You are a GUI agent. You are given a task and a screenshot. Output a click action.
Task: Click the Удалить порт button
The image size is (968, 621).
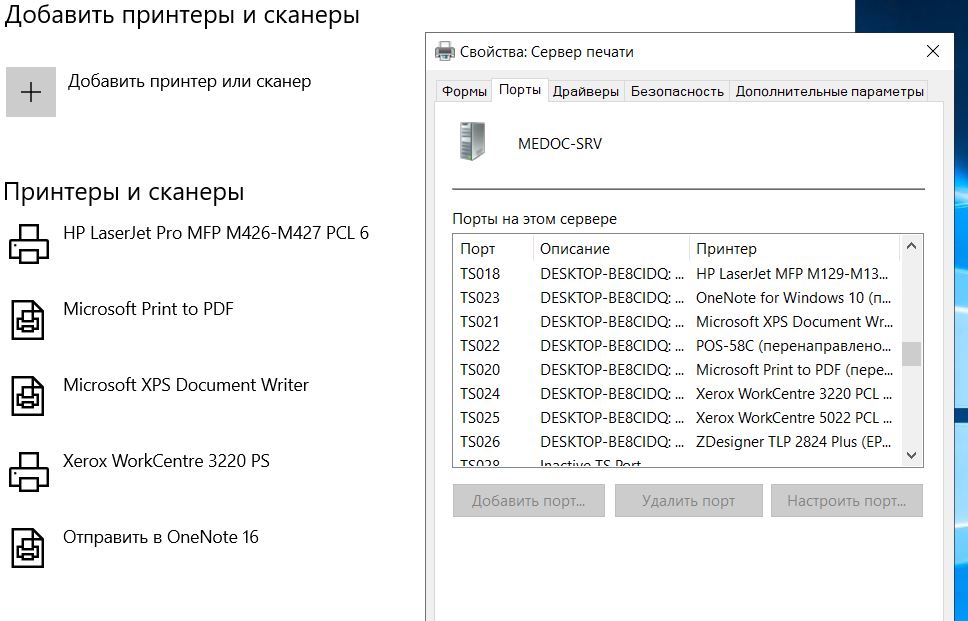[688, 500]
